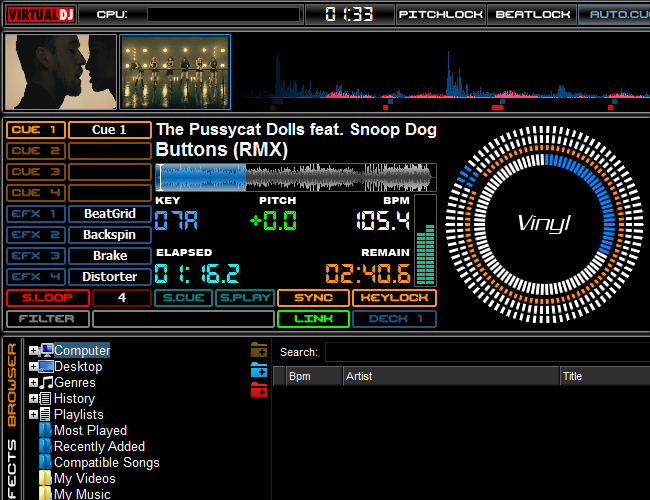Expand the Playlists tree node

[33, 415]
